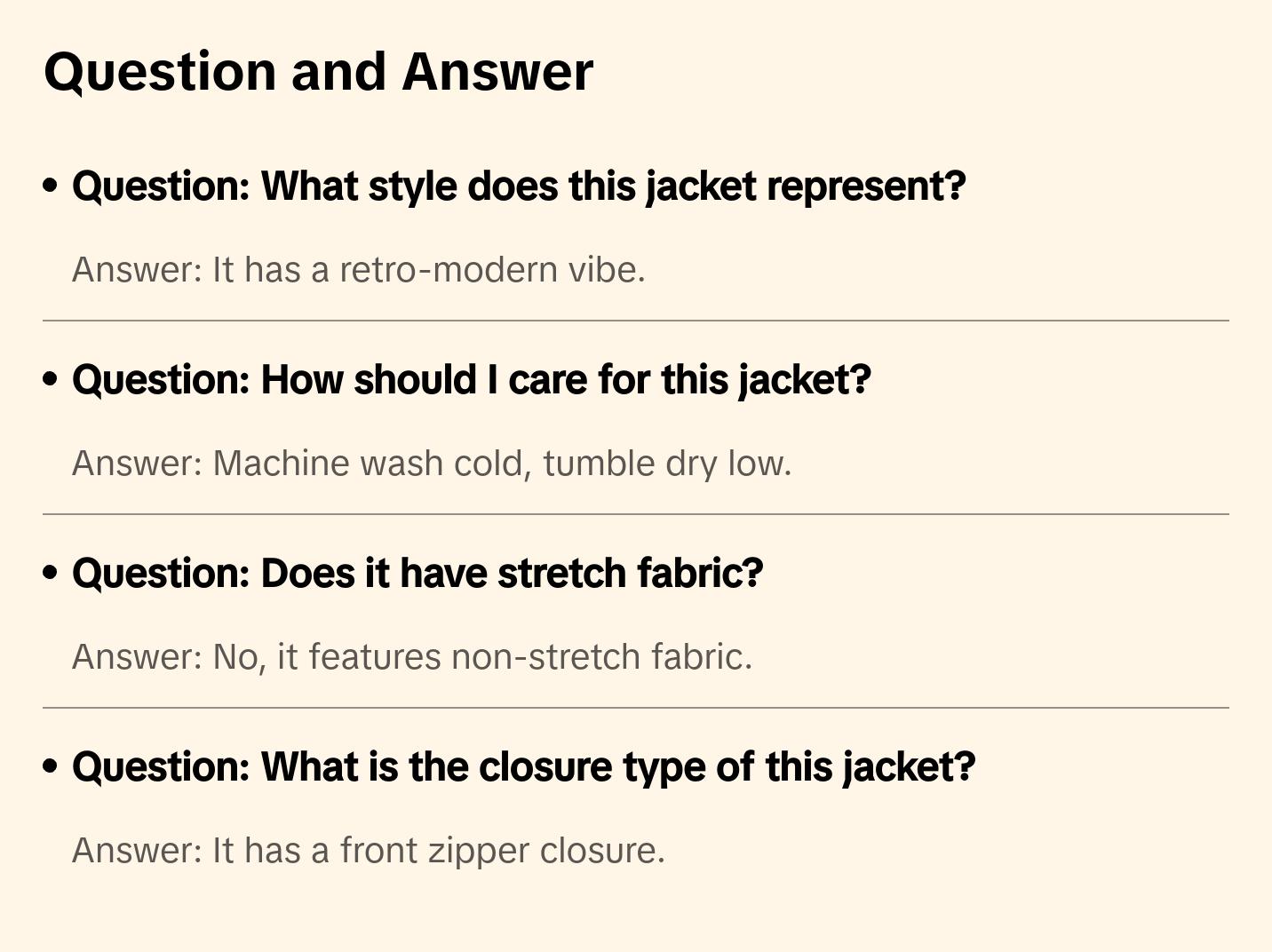Click the retro-modern vibe answer text
This screenshot has height=952, width=1272.
coord(358,270)
